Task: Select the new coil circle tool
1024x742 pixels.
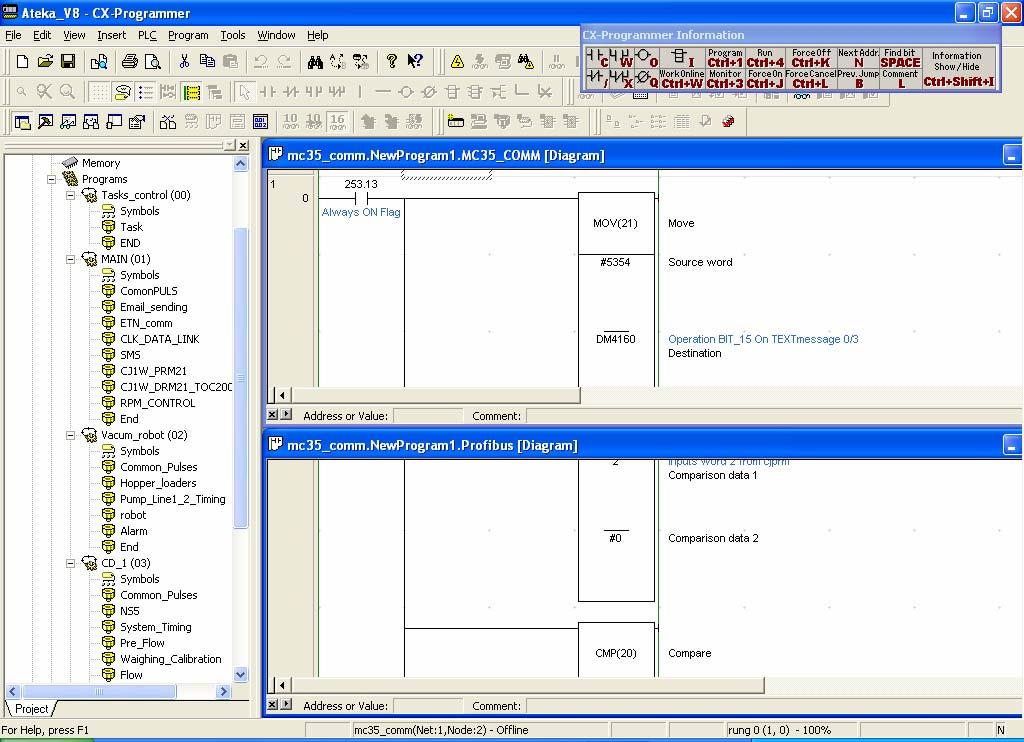Action: pos(406,91)
